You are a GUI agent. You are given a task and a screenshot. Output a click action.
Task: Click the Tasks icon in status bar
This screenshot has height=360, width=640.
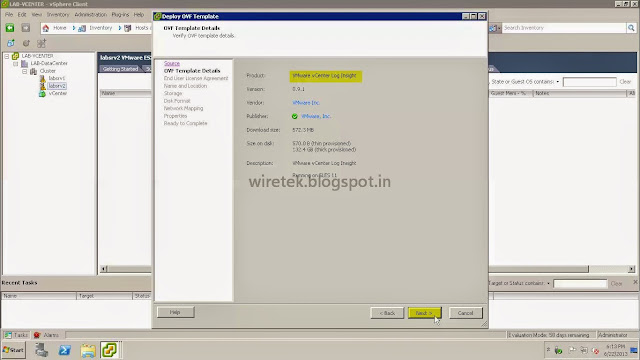click(8, 335)
